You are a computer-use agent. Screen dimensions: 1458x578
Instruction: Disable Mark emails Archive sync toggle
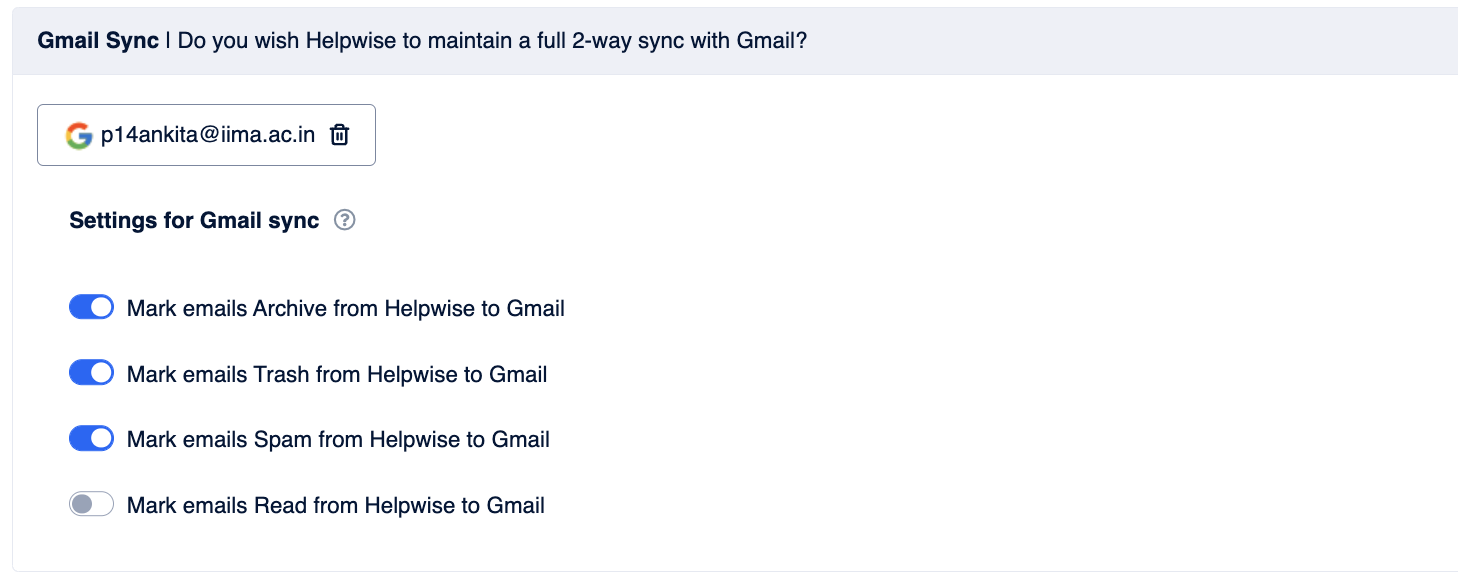91,307
